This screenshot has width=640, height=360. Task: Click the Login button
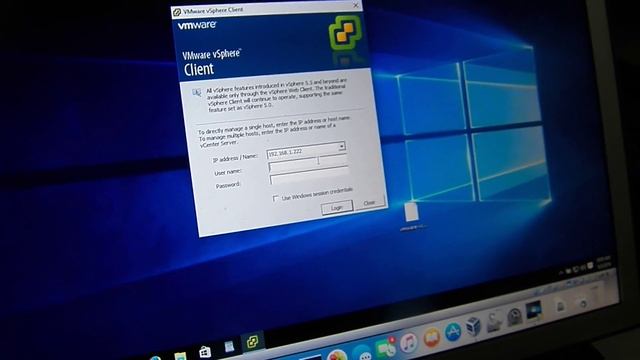click(x=337, y=207)
